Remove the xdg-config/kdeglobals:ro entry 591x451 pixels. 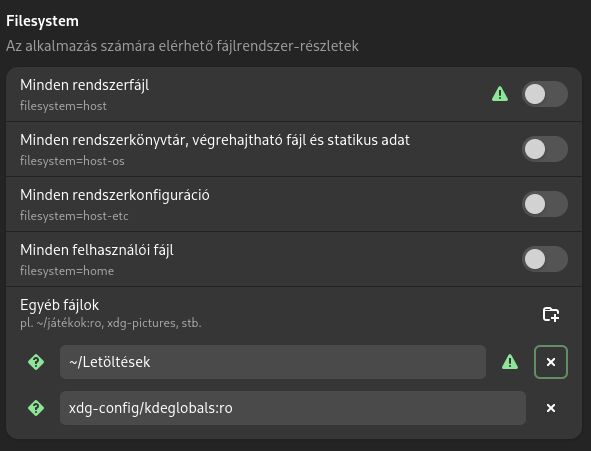[x=551, y=408]
